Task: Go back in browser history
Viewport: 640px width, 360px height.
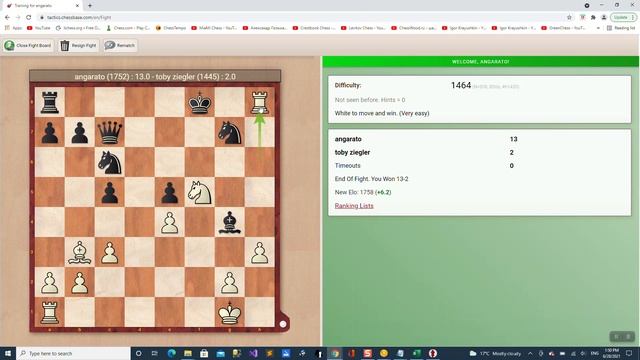Action: click(7, 18)
